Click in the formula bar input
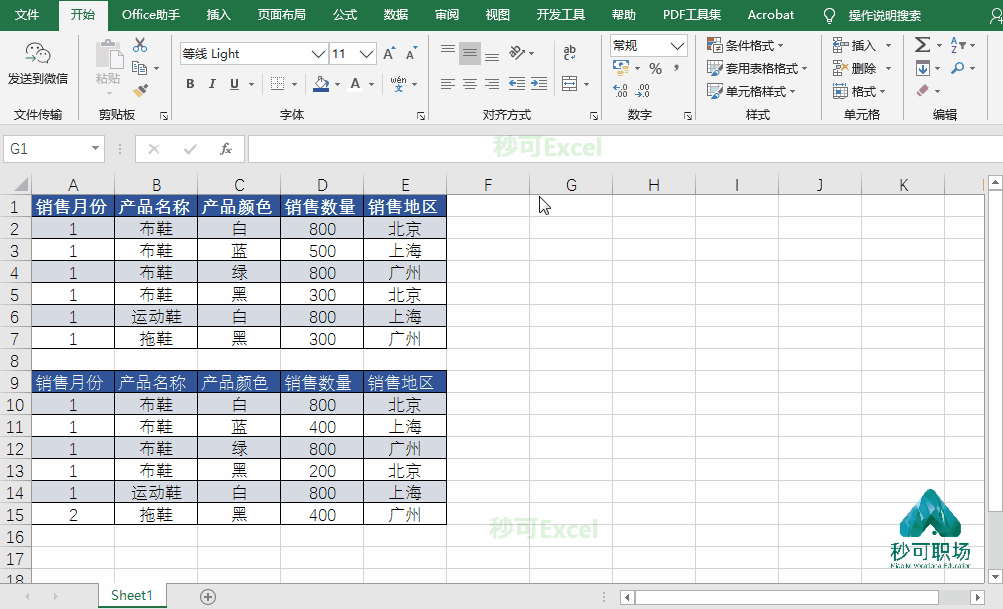This screenshot has height=609, width=1003. pyautogui.click(x=625, y=149)
